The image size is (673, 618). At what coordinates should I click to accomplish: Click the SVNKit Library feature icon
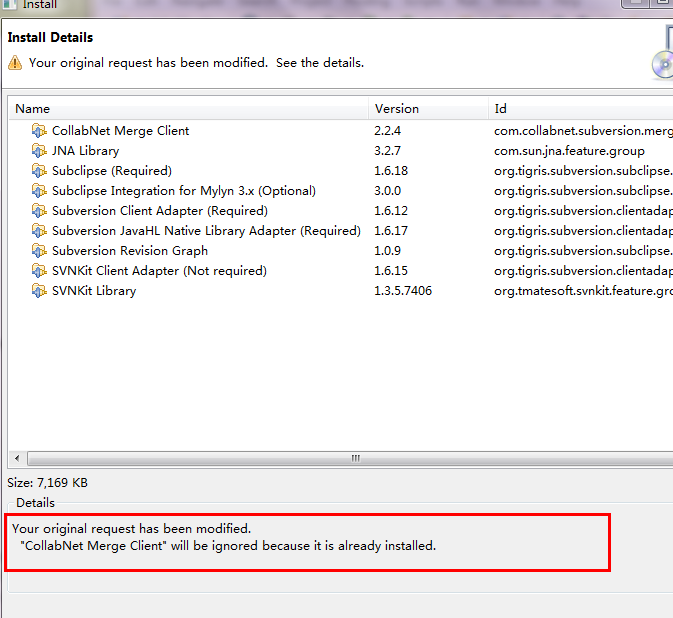click(39, 291)
